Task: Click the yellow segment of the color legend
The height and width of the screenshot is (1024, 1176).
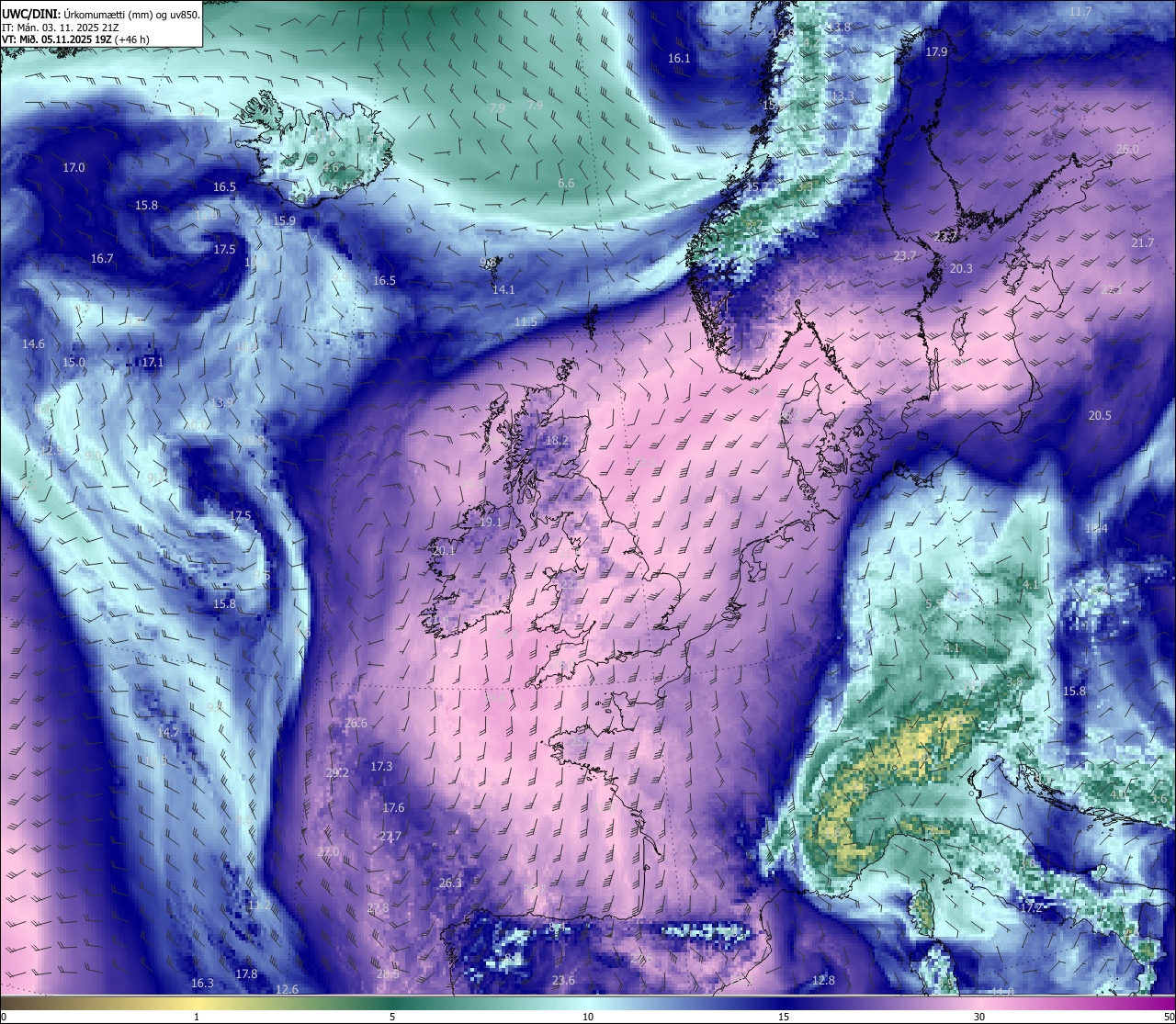Action: coord(197,1002)
